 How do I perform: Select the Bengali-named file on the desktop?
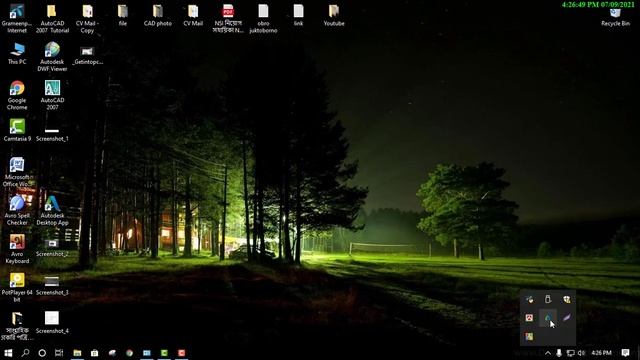point(17,326)
